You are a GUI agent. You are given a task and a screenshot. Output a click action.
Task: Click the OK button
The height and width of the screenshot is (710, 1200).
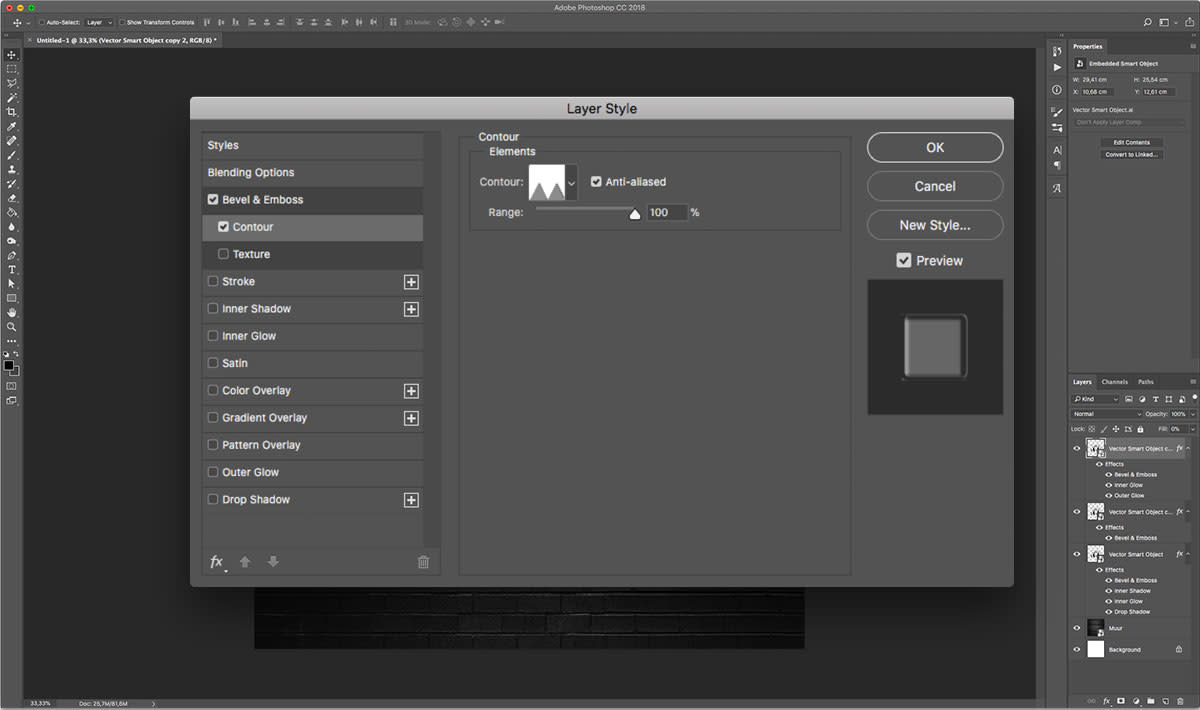tap(935, 147)
